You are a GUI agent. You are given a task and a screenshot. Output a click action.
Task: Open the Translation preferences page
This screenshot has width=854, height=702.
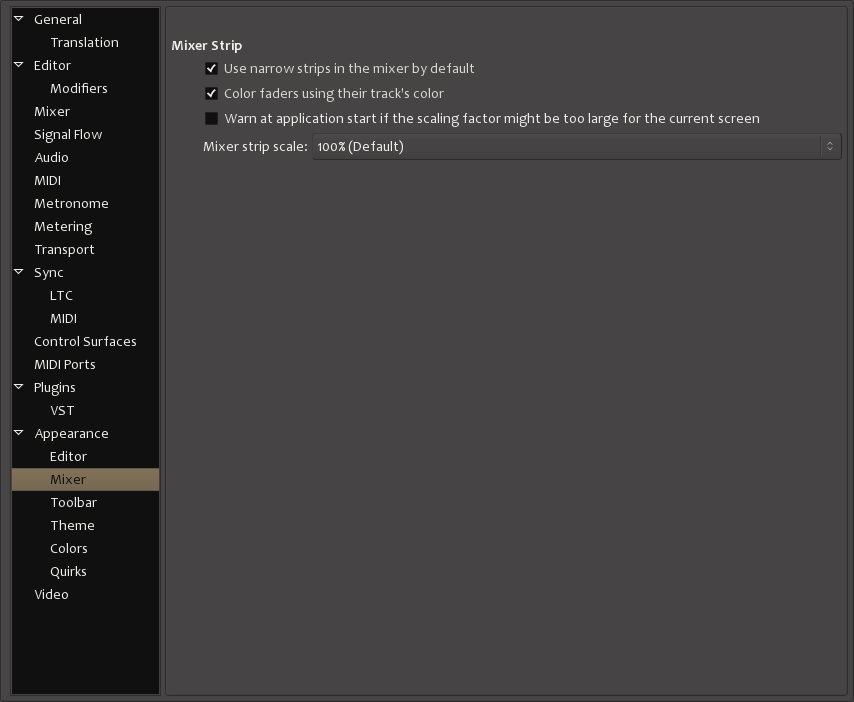click(x=84, y=42)
